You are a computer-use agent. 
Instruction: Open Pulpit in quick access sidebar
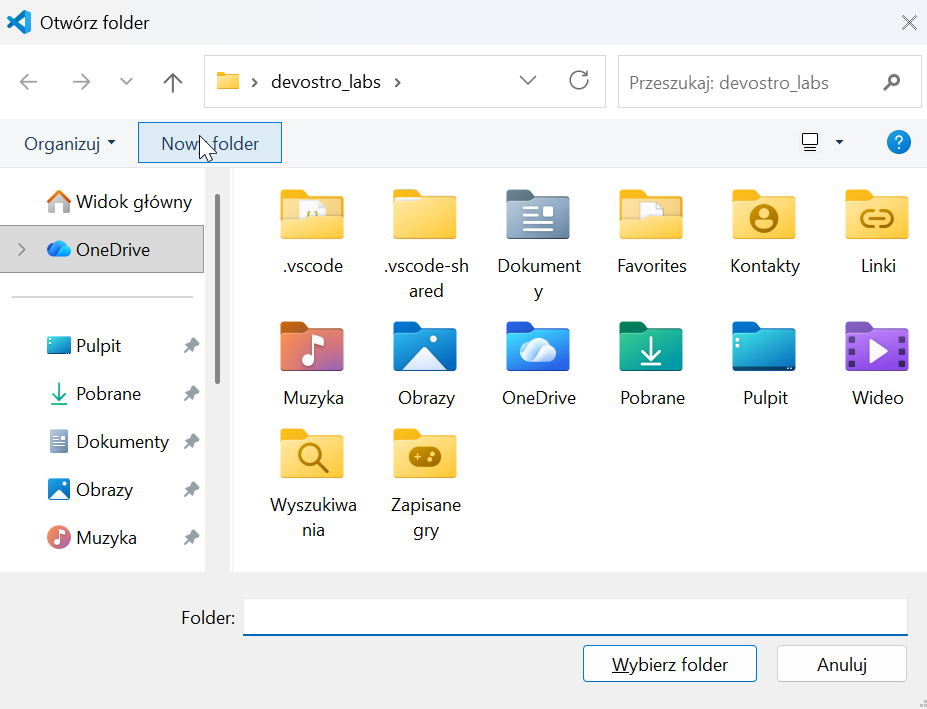point(84,345)
